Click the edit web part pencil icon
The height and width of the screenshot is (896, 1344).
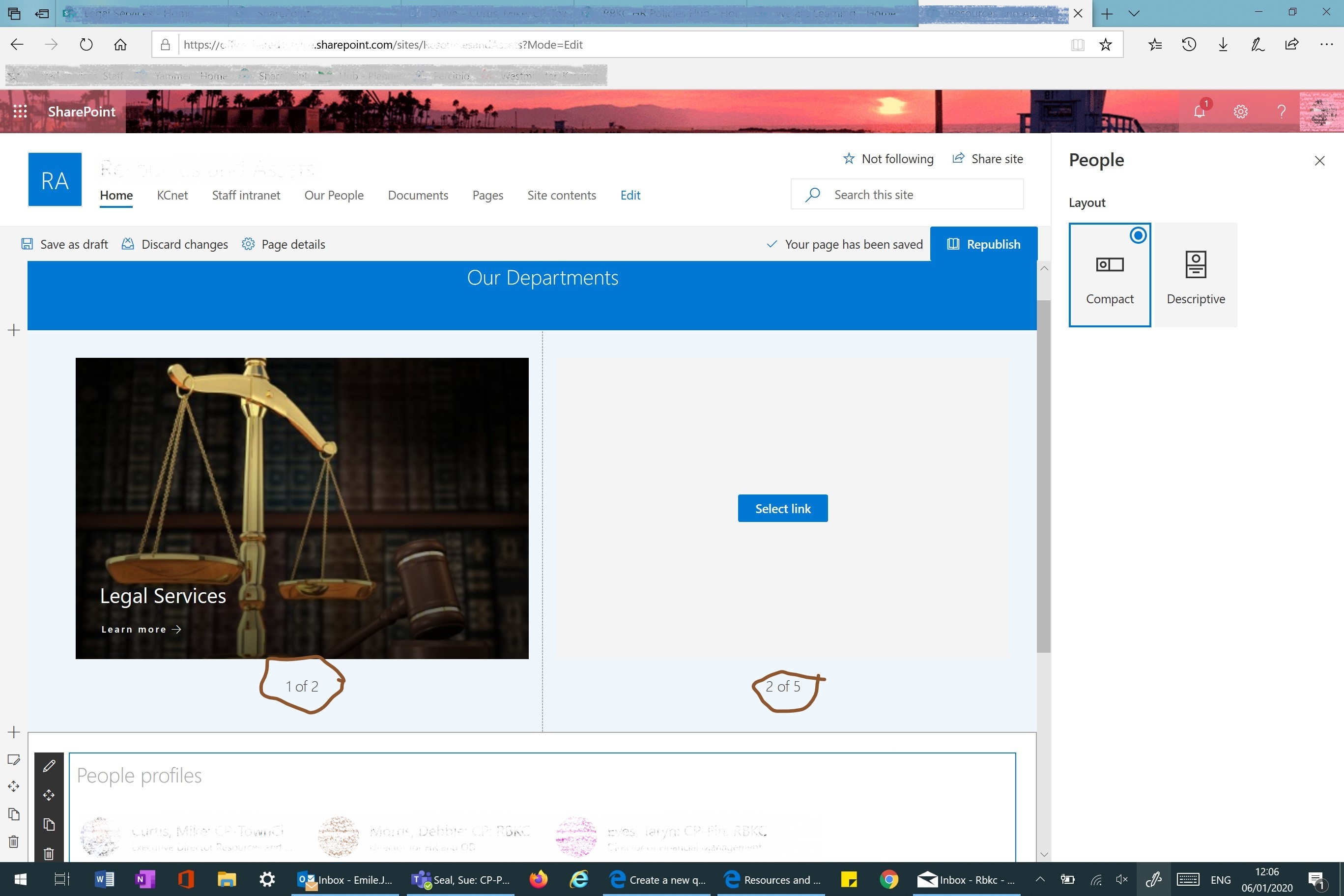coord(49,766)
